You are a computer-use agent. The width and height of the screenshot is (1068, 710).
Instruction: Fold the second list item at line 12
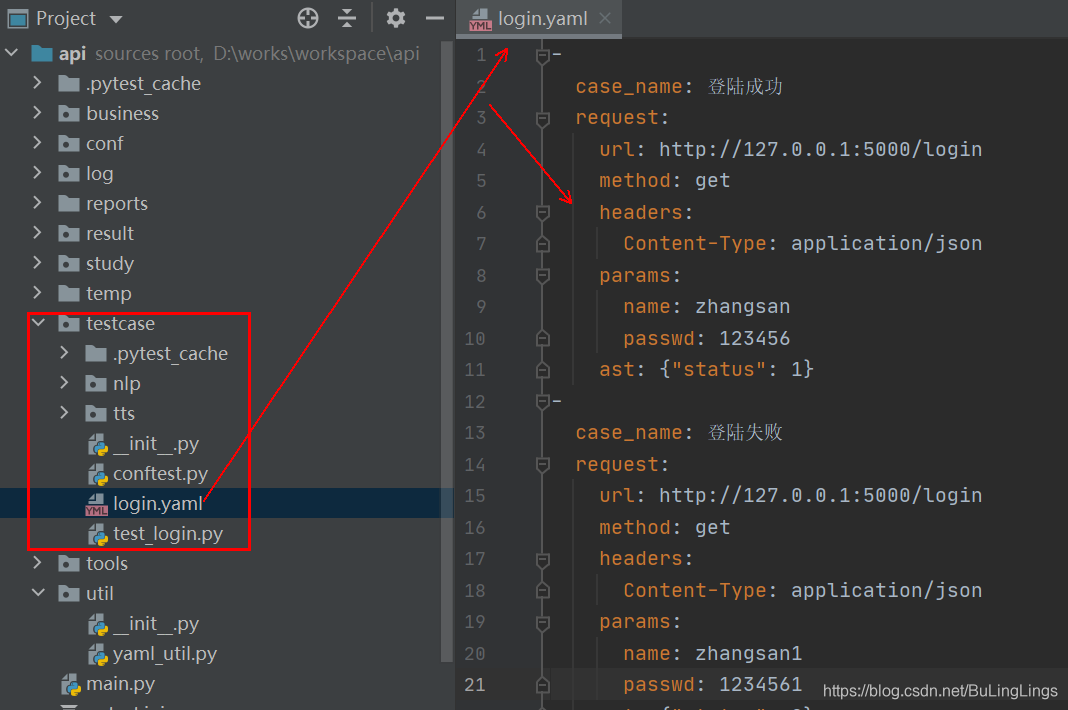(543, 402)
